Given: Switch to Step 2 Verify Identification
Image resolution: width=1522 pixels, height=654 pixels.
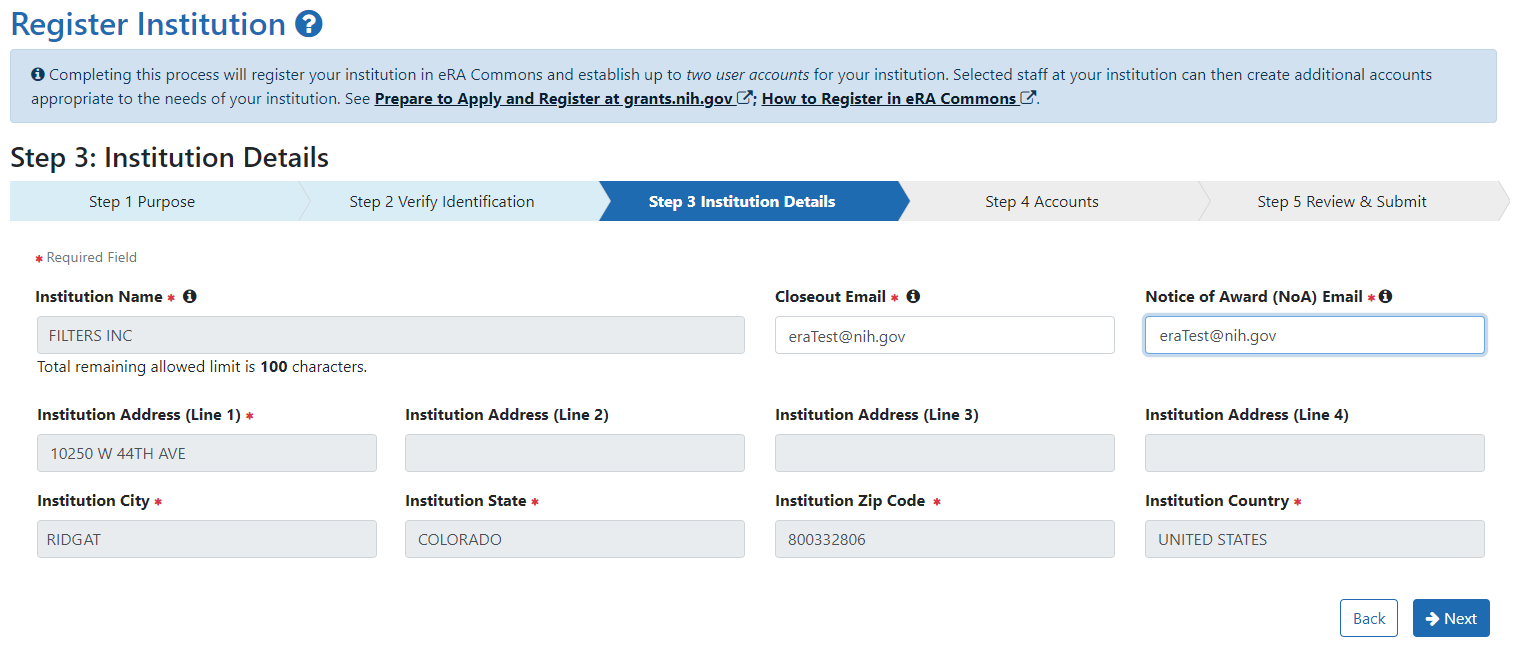Looking at the screenshot, I should click(441, 201).
